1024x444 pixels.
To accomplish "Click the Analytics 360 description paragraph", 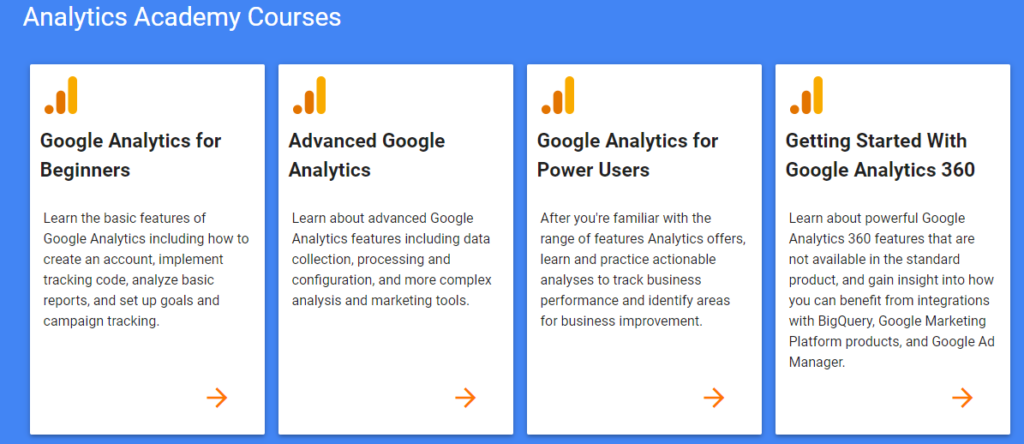I will [x=889, y=289].
